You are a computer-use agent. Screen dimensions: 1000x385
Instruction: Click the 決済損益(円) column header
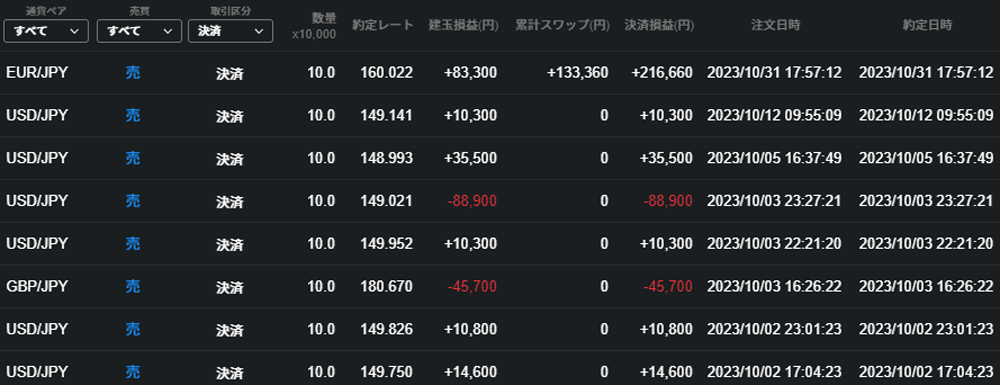pyautogui.click(x=659, y=25)
